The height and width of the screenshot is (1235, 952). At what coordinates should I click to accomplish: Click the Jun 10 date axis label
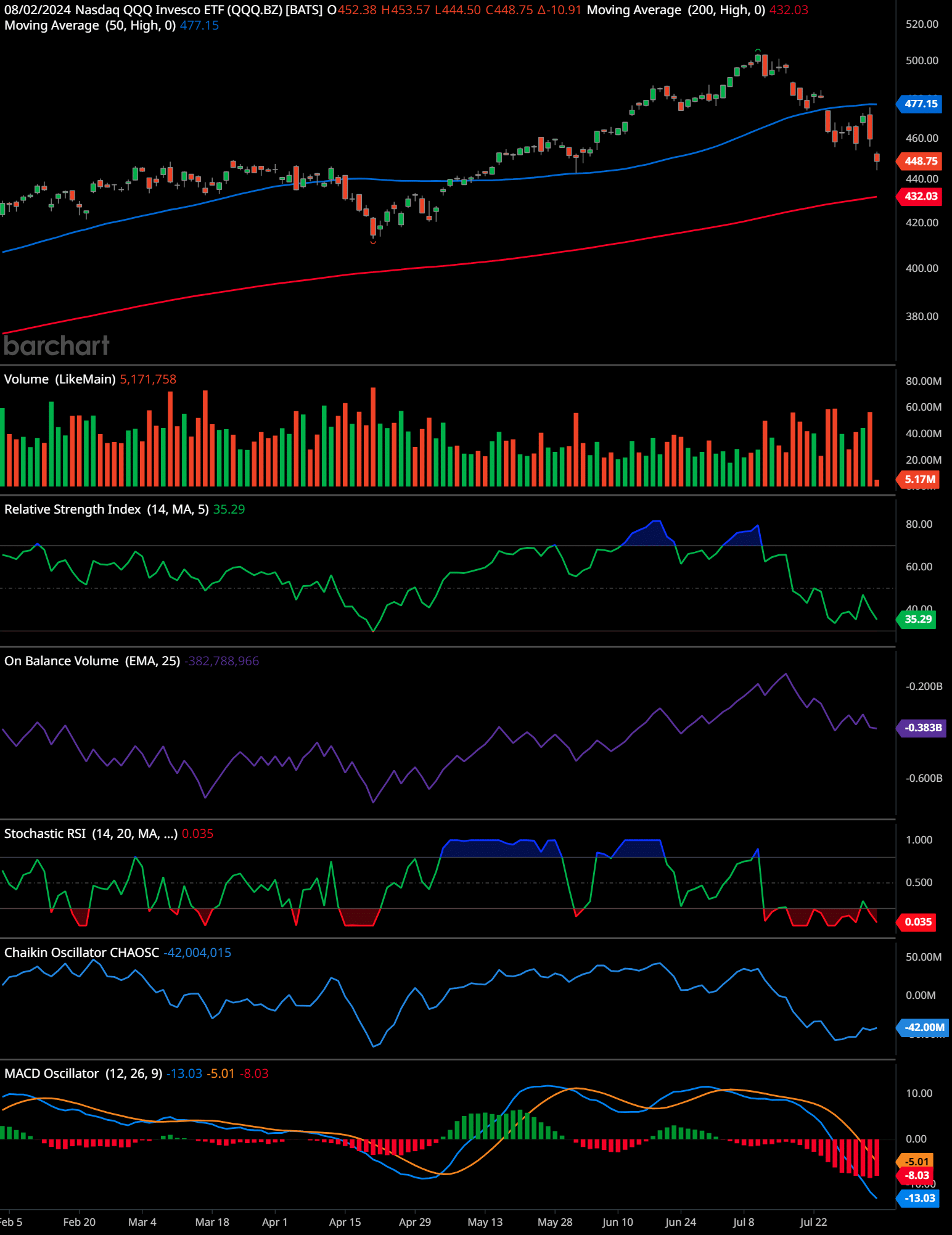pos(617,1222)
